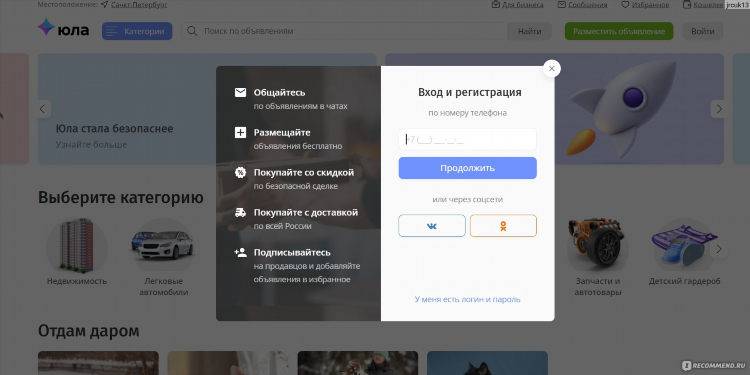The image size is (750, 375).
Task: Click the Узнайте больше banner text
Action: 91,144
